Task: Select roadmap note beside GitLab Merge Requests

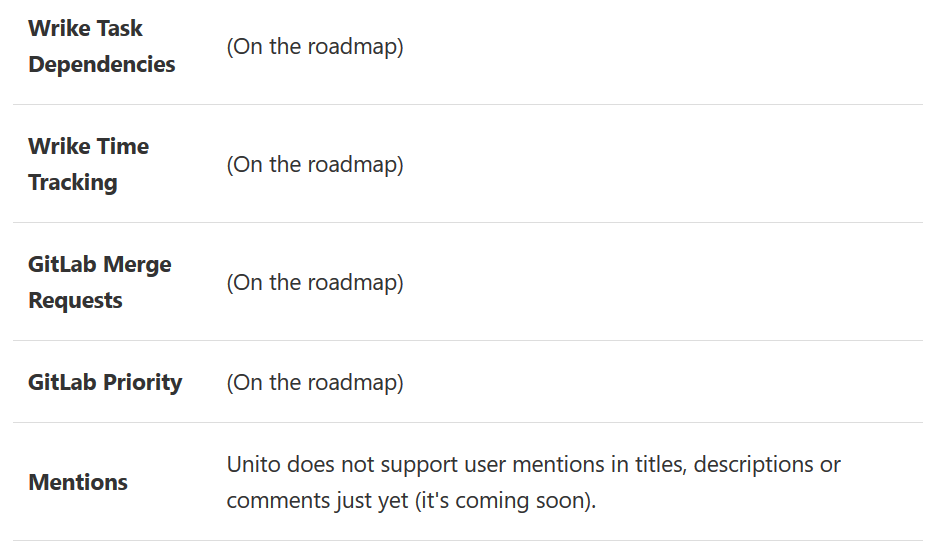Action: (315, 283)
